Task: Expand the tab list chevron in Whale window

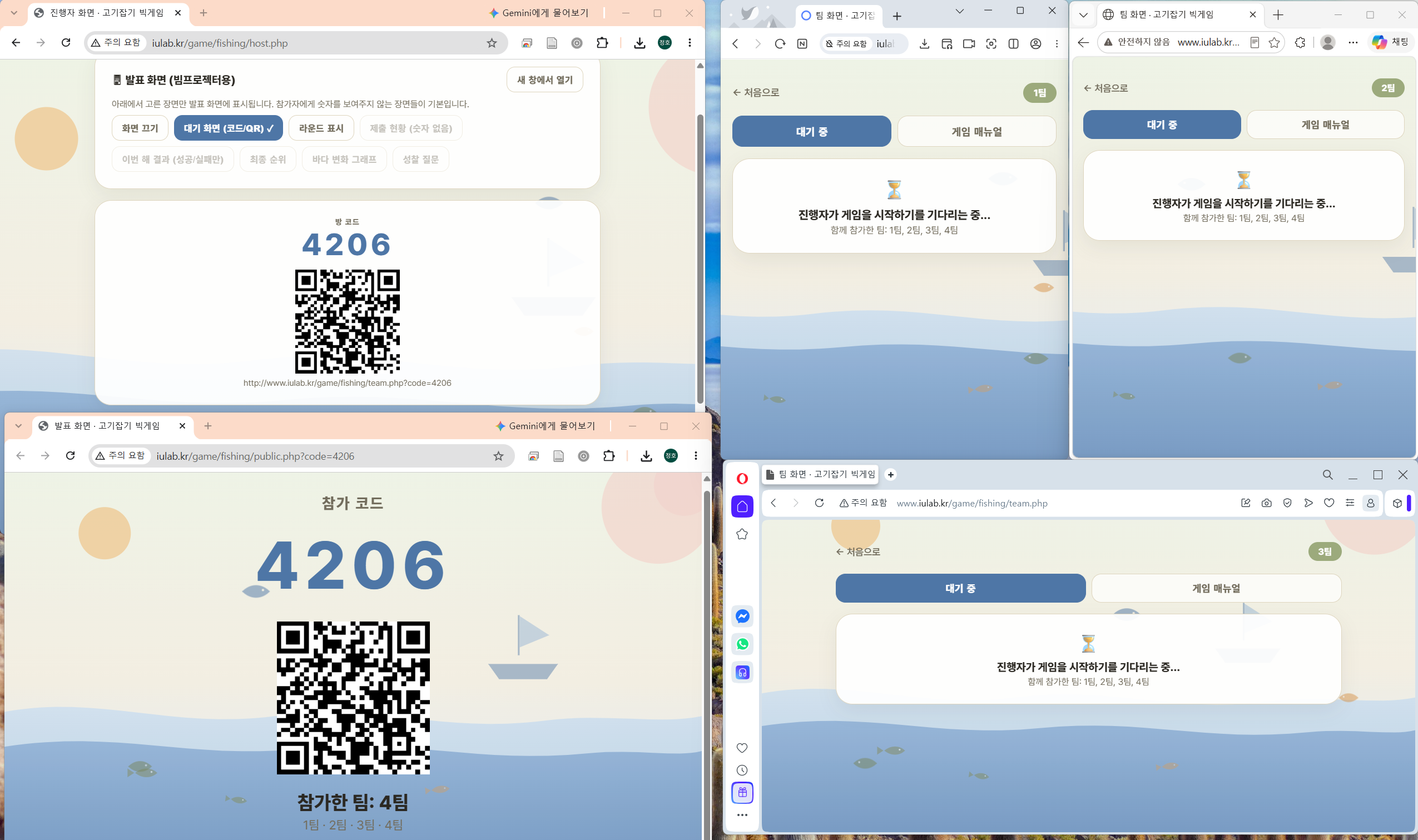Action: (959, 11)
